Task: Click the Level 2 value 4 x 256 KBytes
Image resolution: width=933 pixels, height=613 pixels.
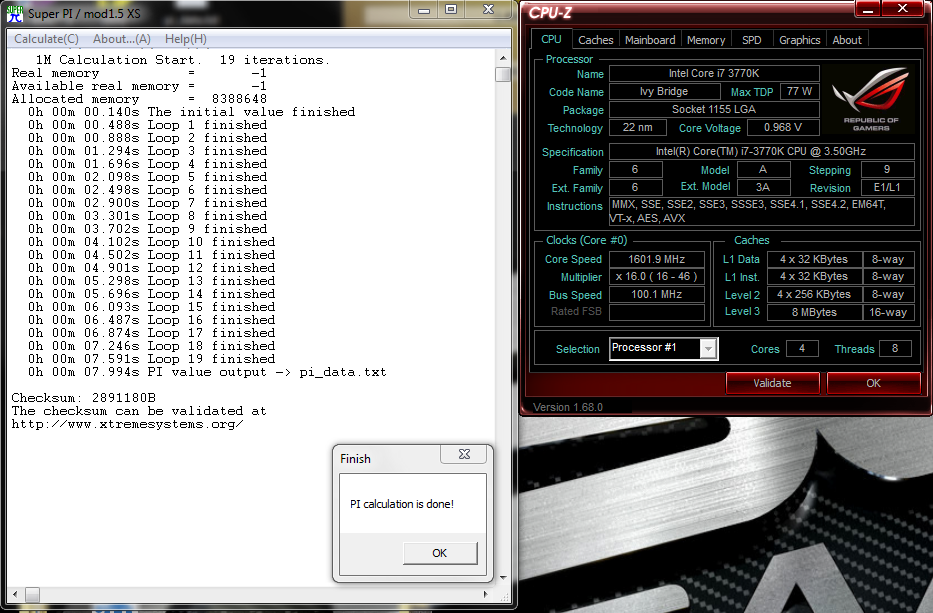Action: (814, 294)
